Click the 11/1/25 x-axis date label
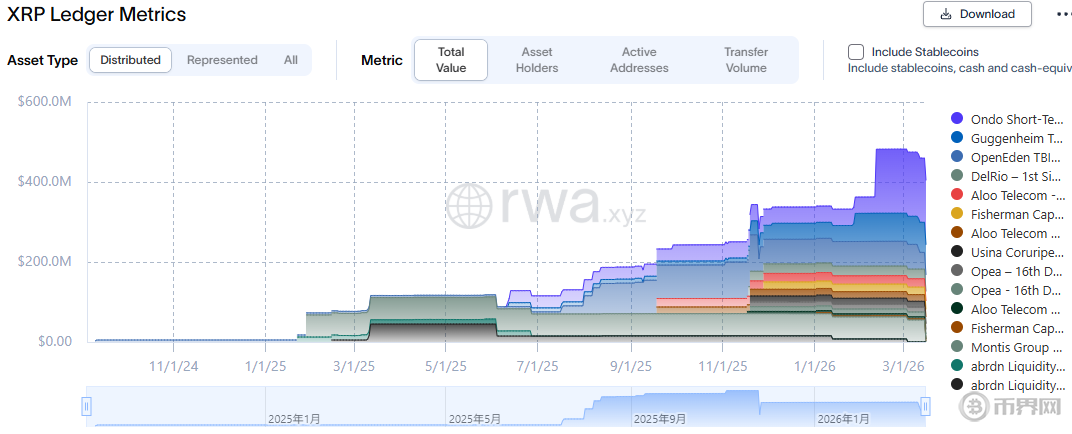Viewport: 1072px width, 434px height. [722, 366]
